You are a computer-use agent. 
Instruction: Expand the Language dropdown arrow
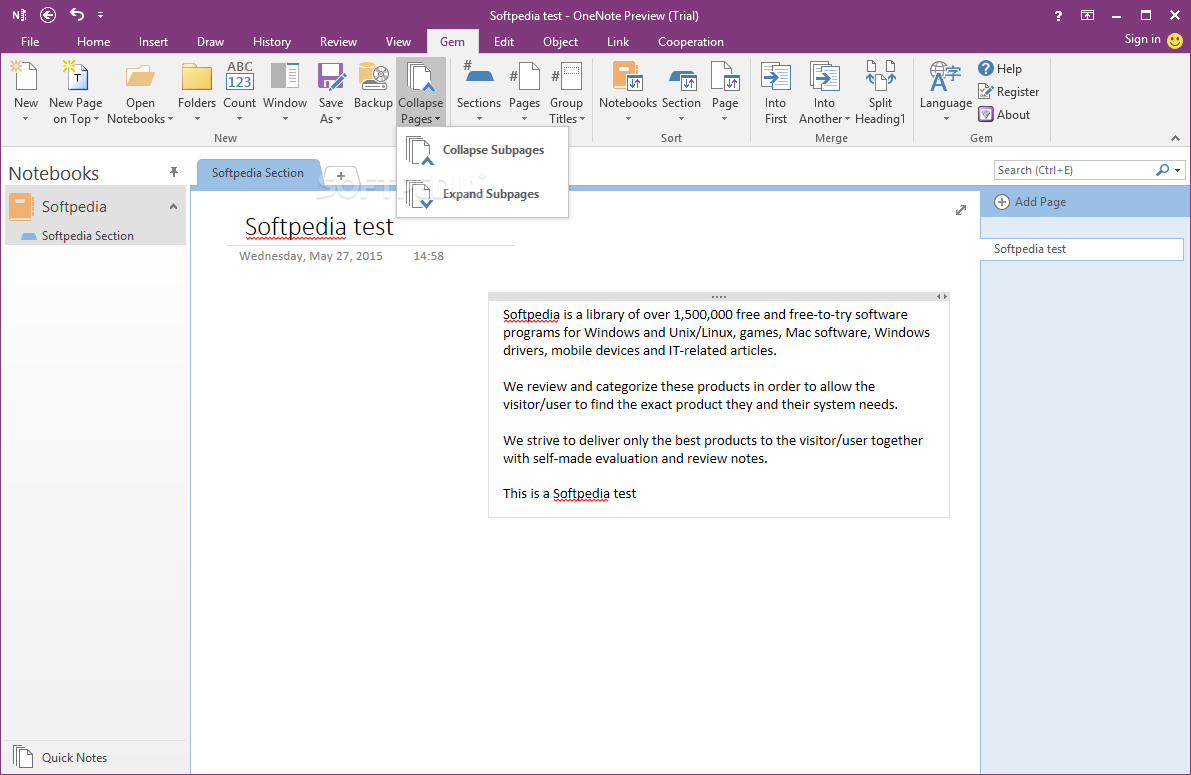click(946, 119)
